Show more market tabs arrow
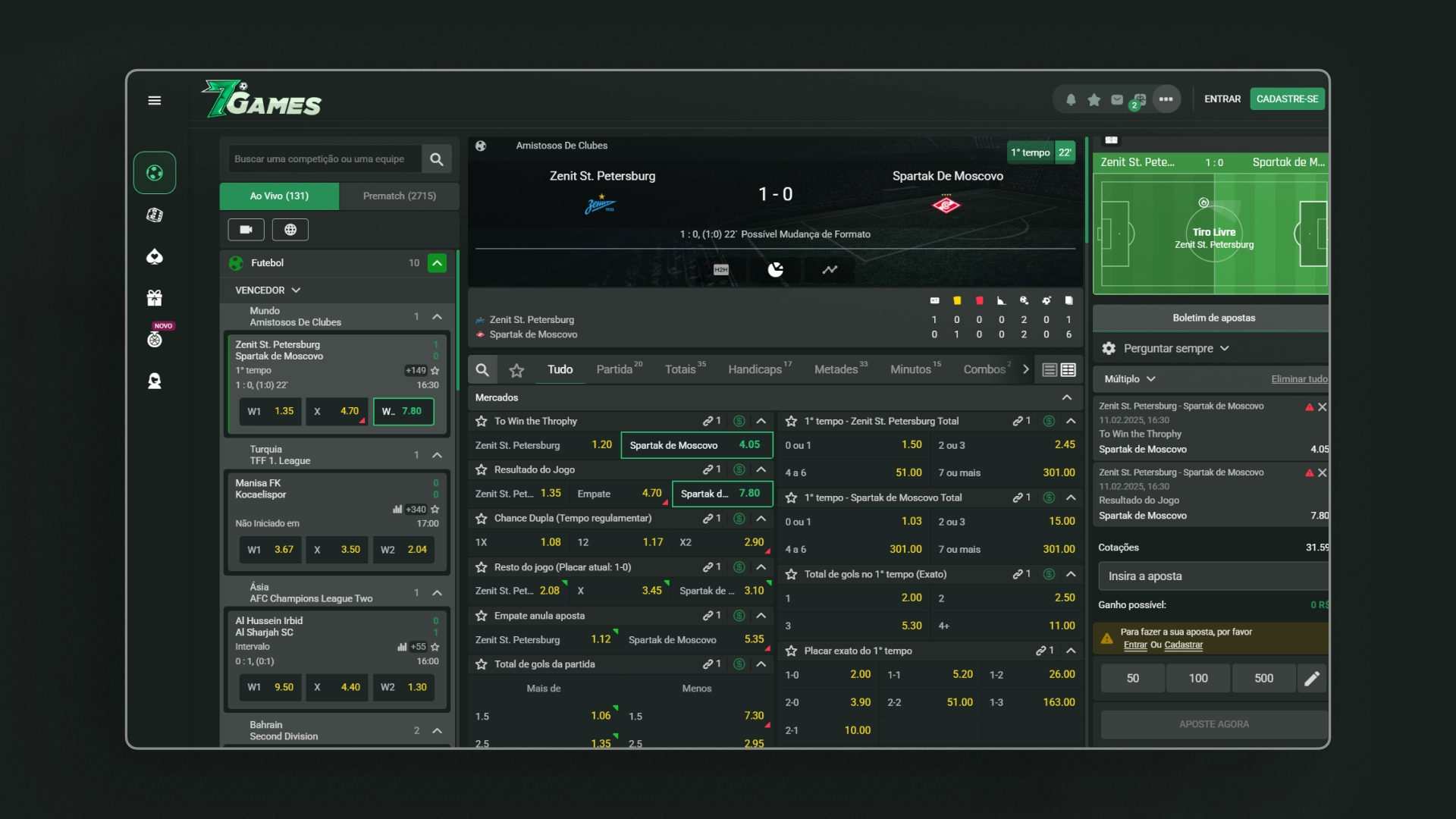Screen dimensions: 1456x819 [1026, 369]
